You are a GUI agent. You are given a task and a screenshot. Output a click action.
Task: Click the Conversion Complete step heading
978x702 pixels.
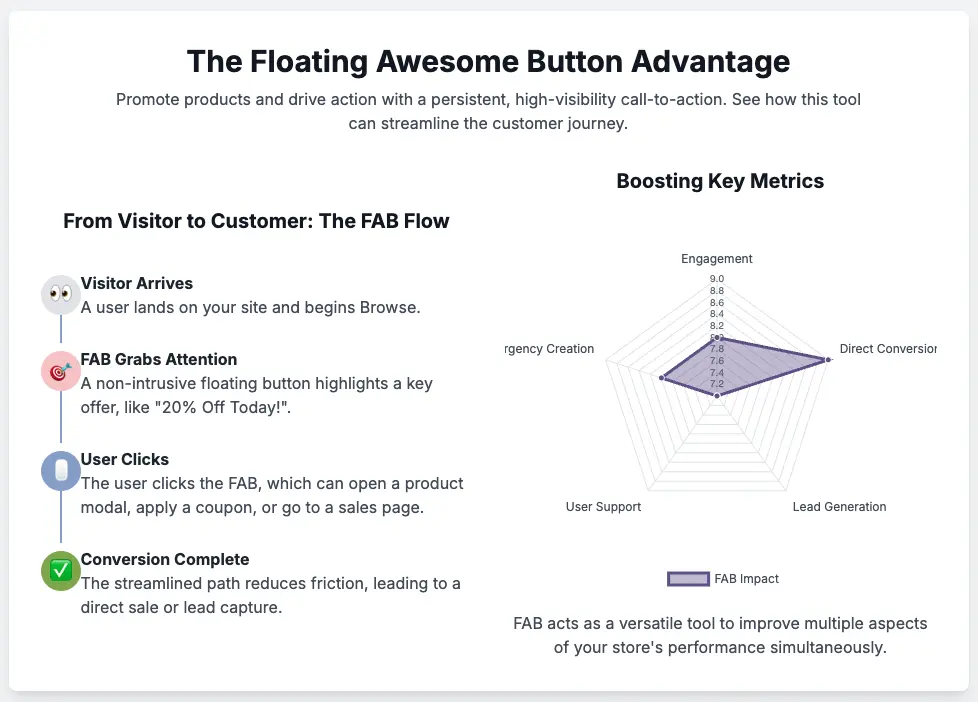pos(165,559)
